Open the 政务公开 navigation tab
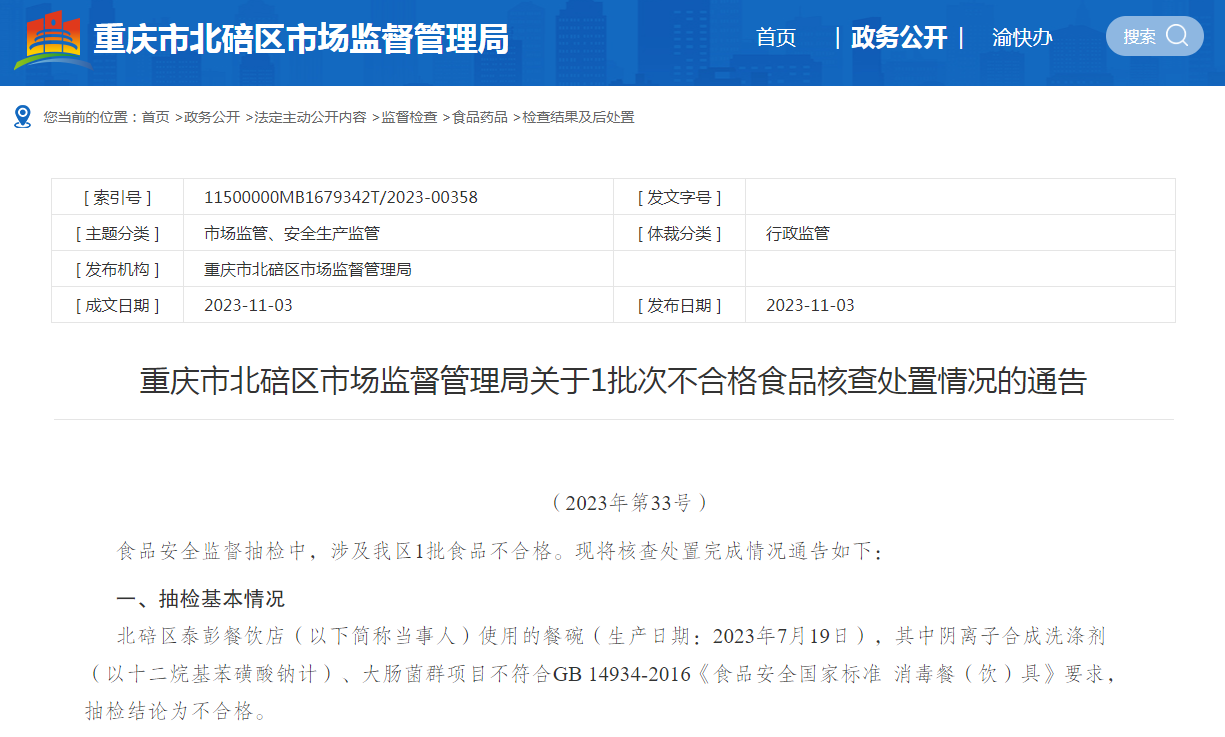This screenshot has height=737, width=1225. click(898, 38)
